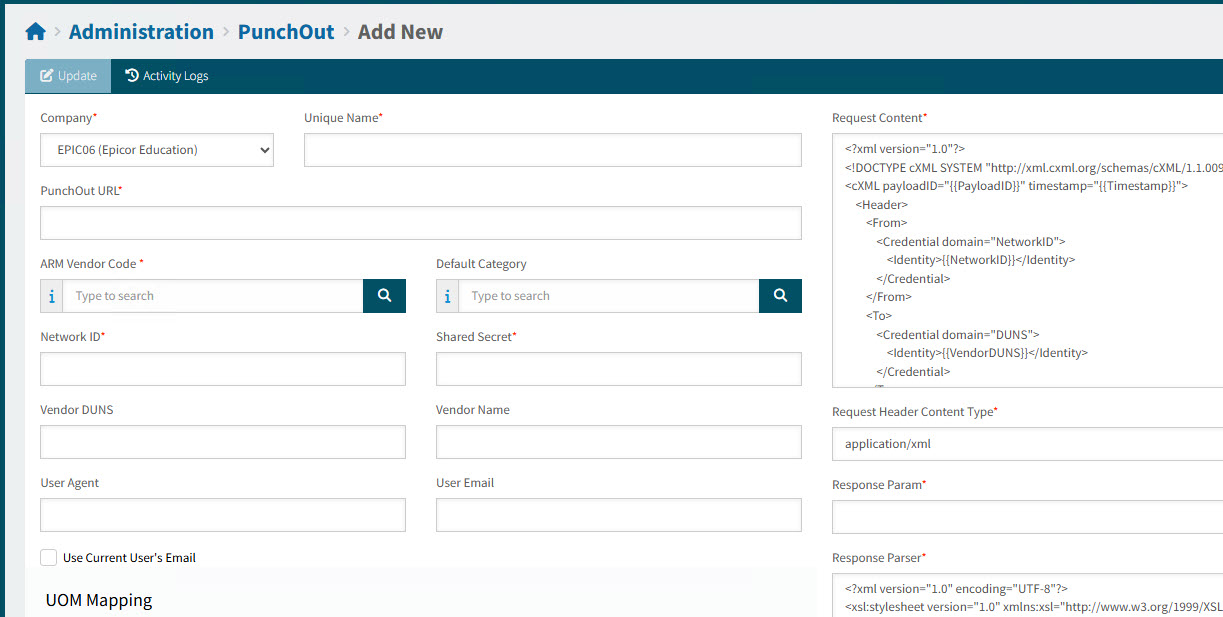Image resolution: width=1223 pixels, height=617 pixels.
Task: Switch to the Activity Logs tab
Action: 167,76
